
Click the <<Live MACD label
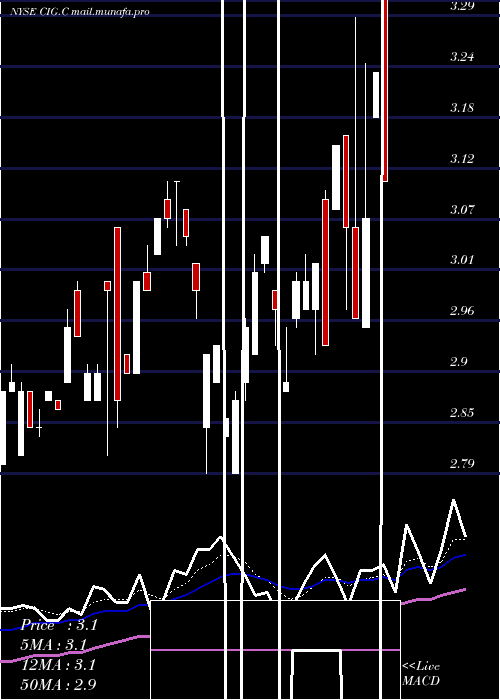click(x=421, y=673)
